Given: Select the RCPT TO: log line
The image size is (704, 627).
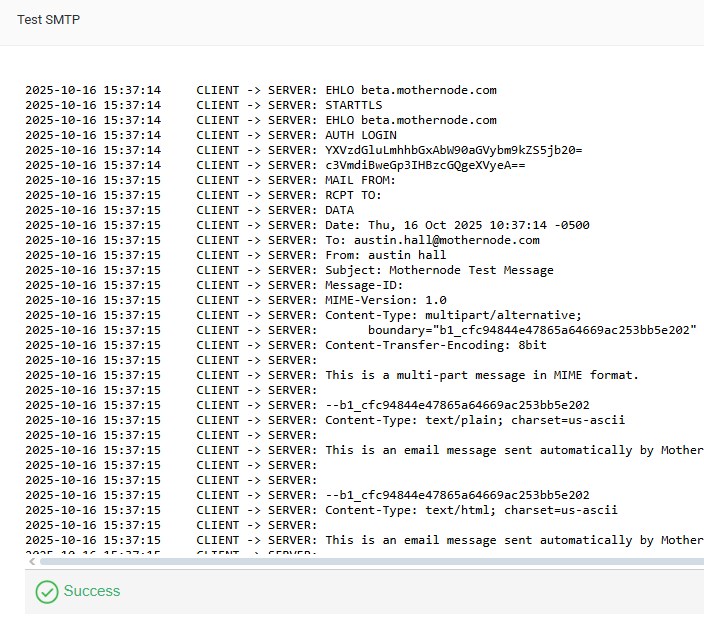Looking at the screenshot, I should [353, 195].
